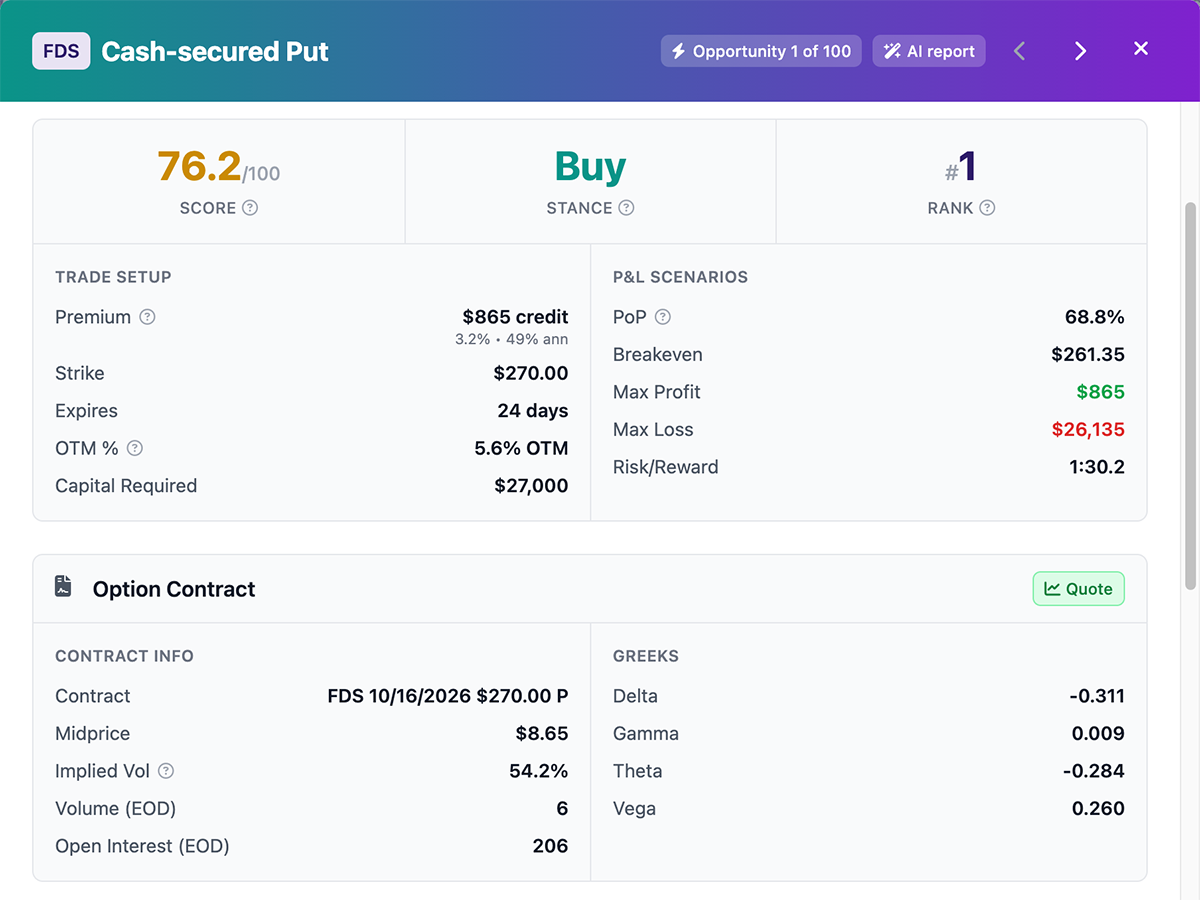
Task: Select the -0.311 delta value
Action: click(1095, 696)
